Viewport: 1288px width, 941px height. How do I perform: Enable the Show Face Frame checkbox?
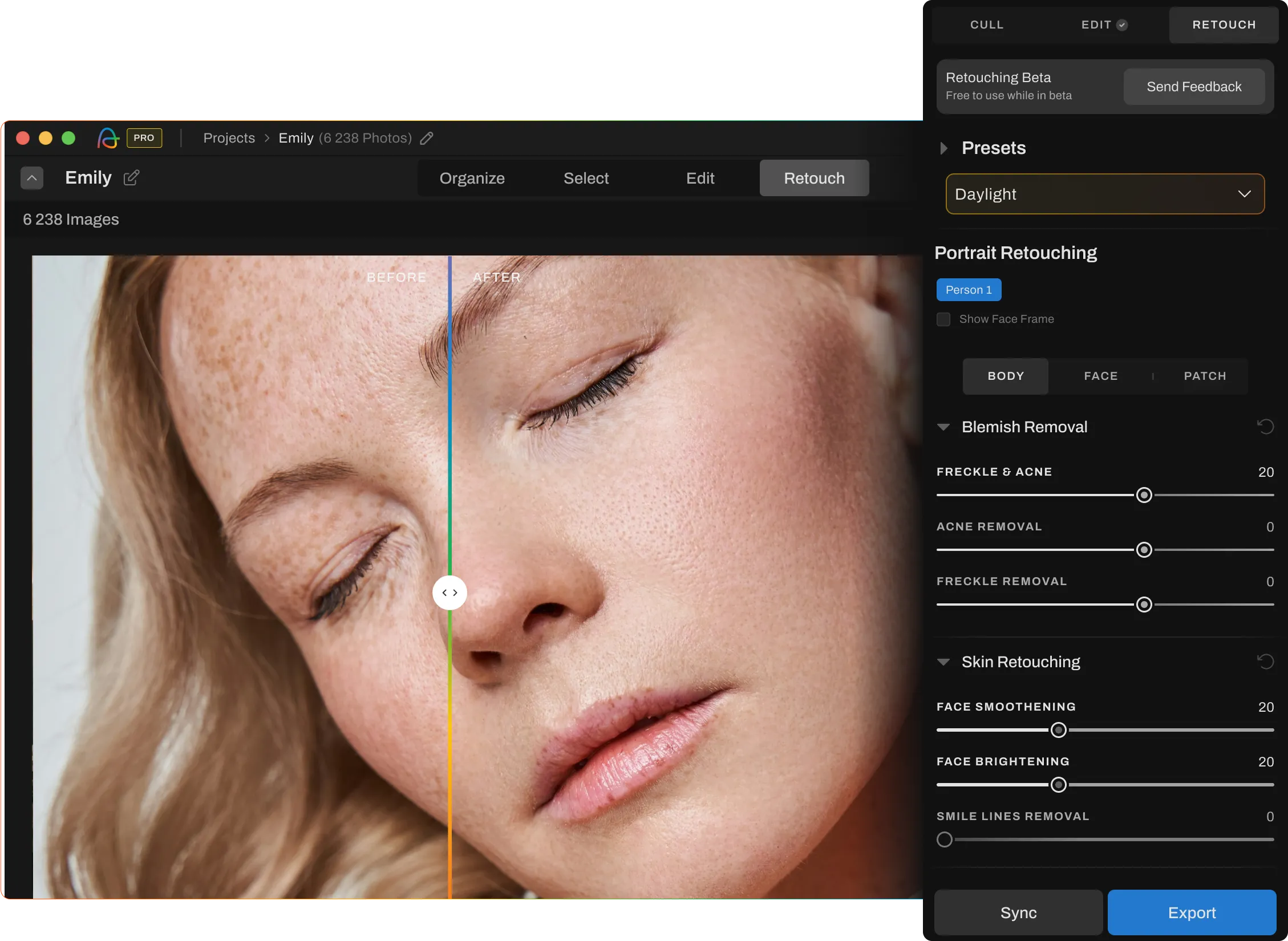coord(943,319)
